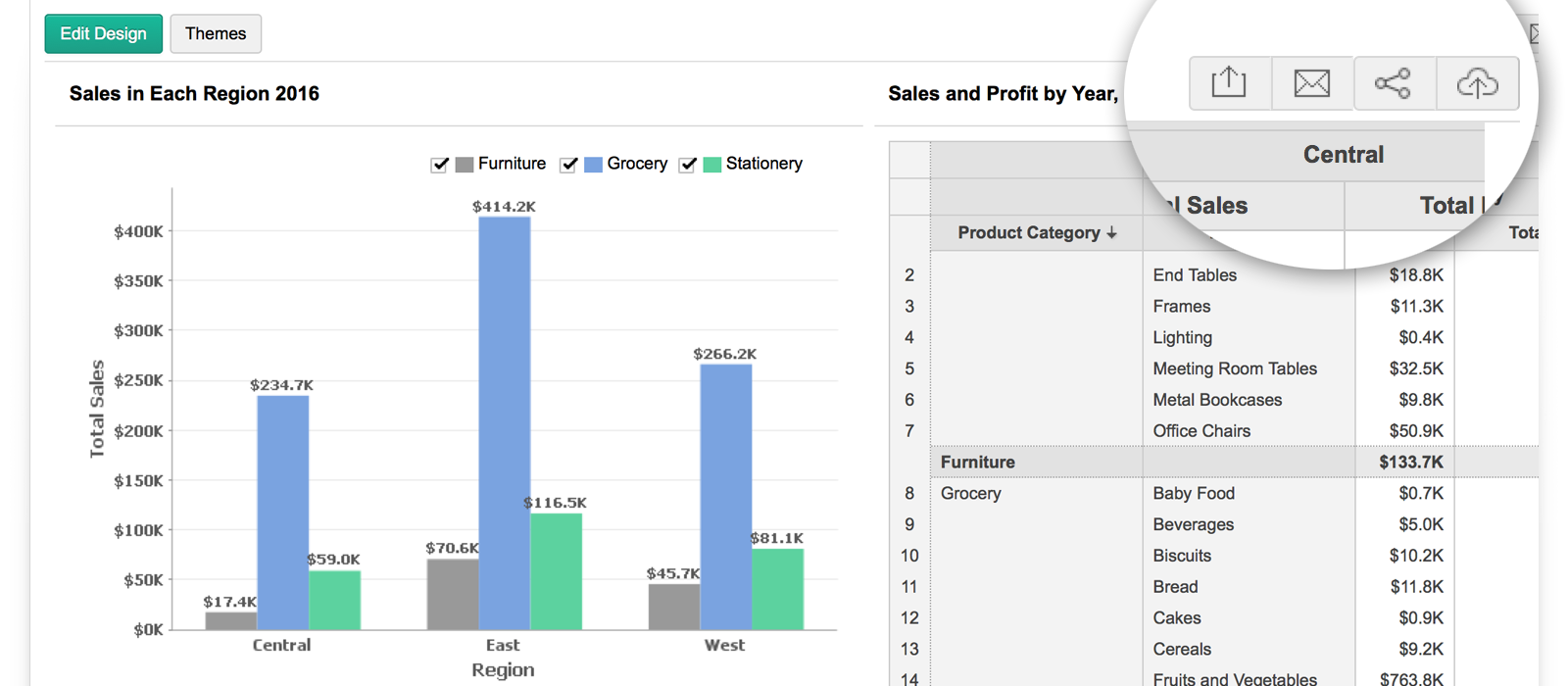
Task: Open the Share icon
Action: [1393, 83]
